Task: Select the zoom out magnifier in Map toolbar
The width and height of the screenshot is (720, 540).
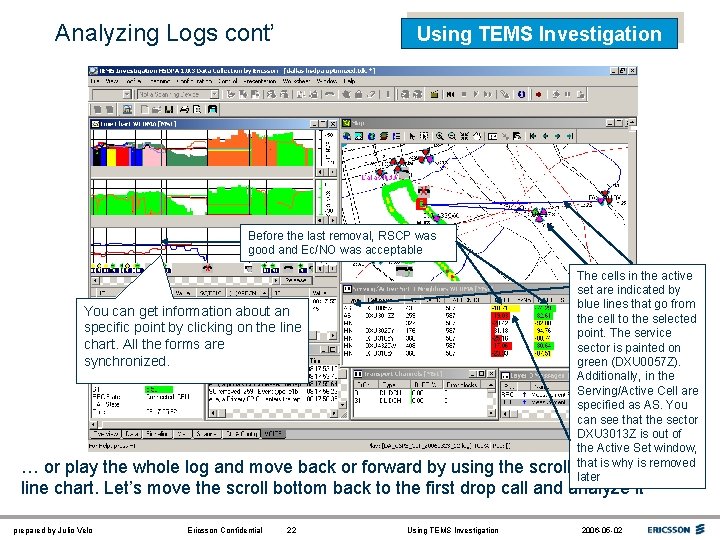Action: [x=452, y=136]
